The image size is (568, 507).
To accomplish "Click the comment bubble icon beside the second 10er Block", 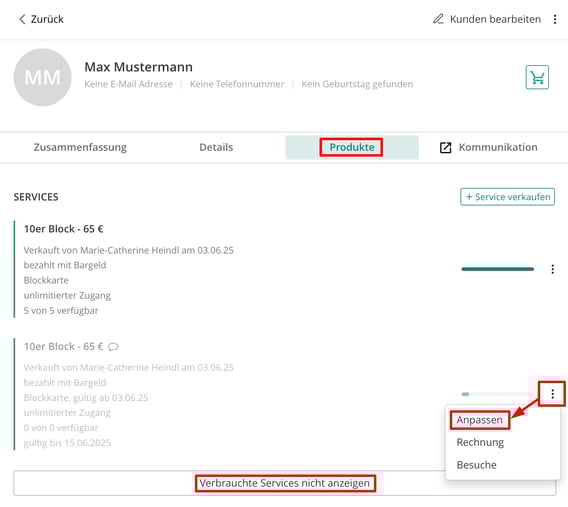I will click(113, 347).
